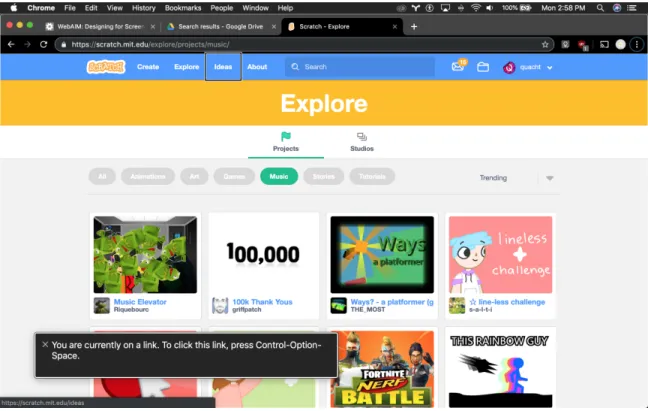Click the THE_MOST author avatar
The image size is (648, 411).
click(x=338, y=306)
